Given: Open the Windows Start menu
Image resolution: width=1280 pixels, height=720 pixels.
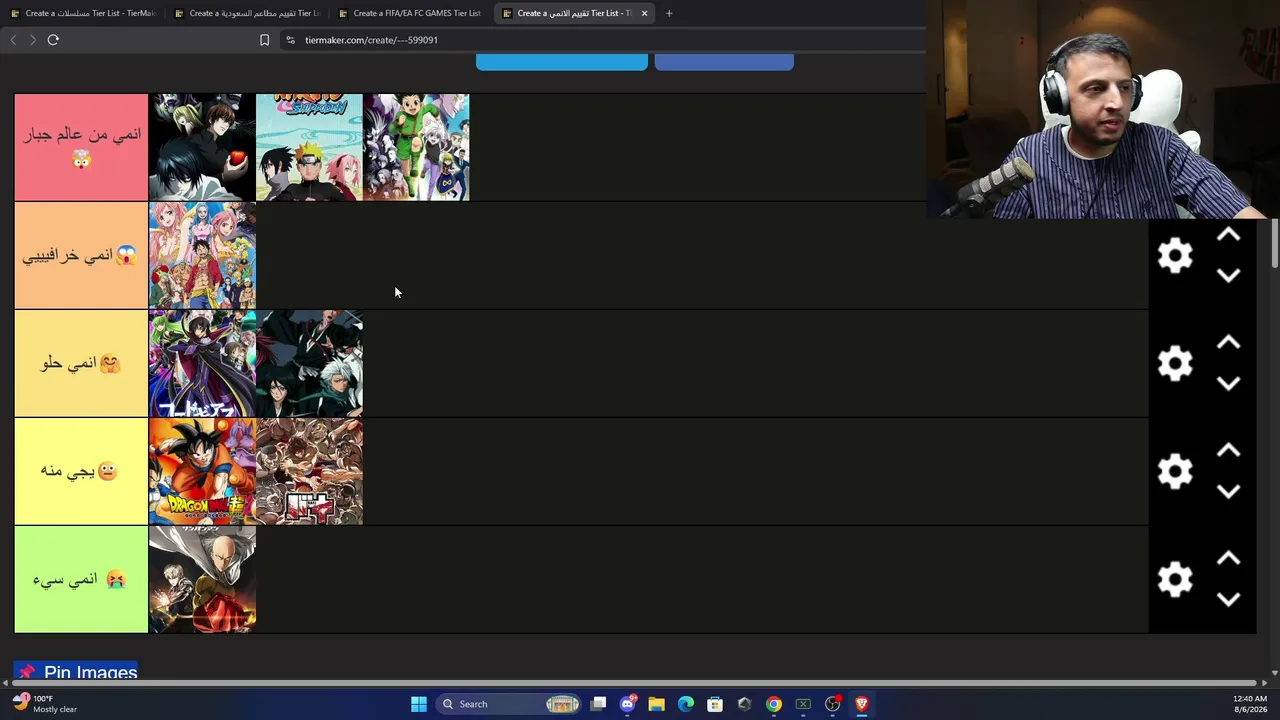Looking at the screenshot, I should 419,704.
